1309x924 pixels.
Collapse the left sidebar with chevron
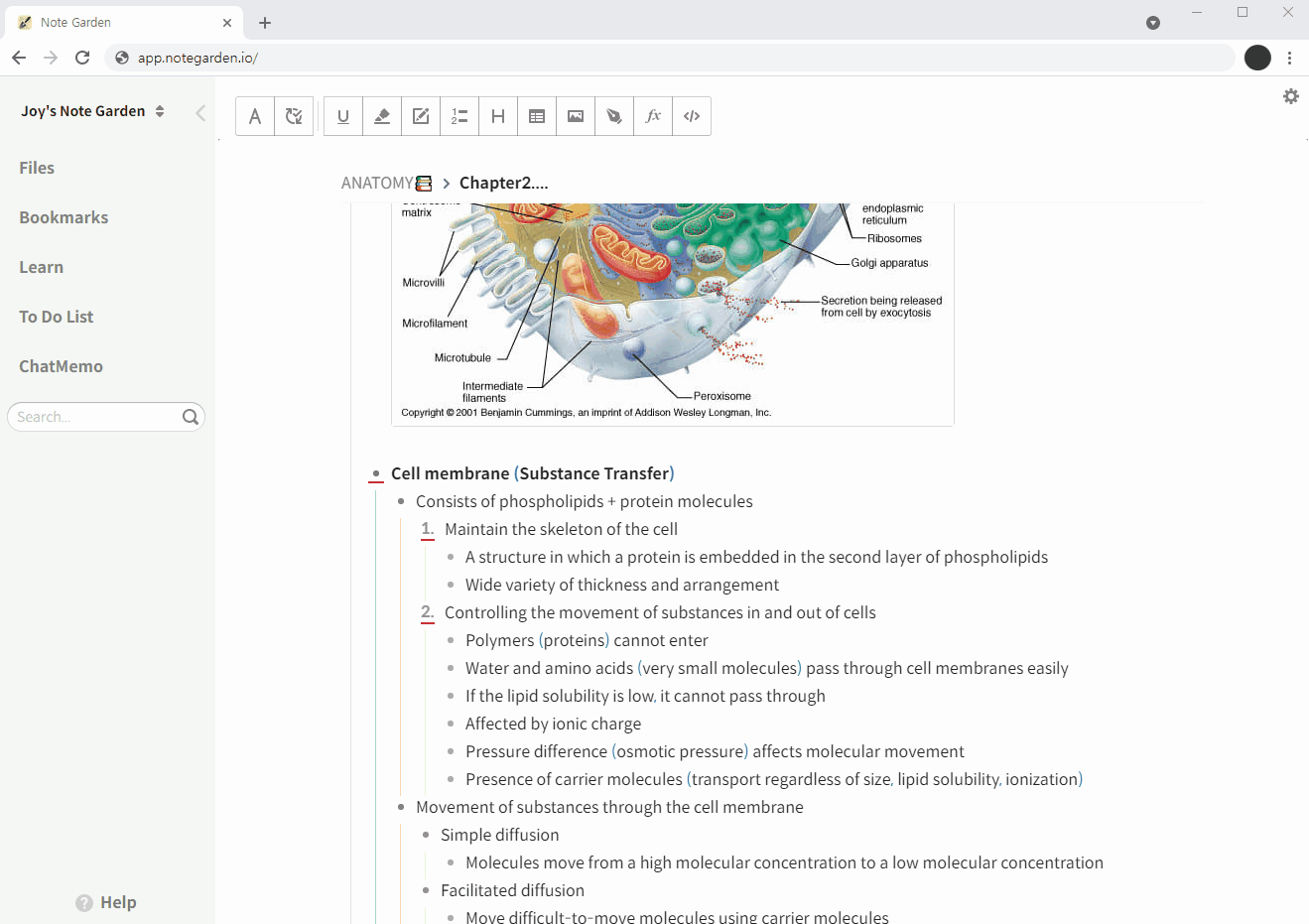tap(200, 112)
